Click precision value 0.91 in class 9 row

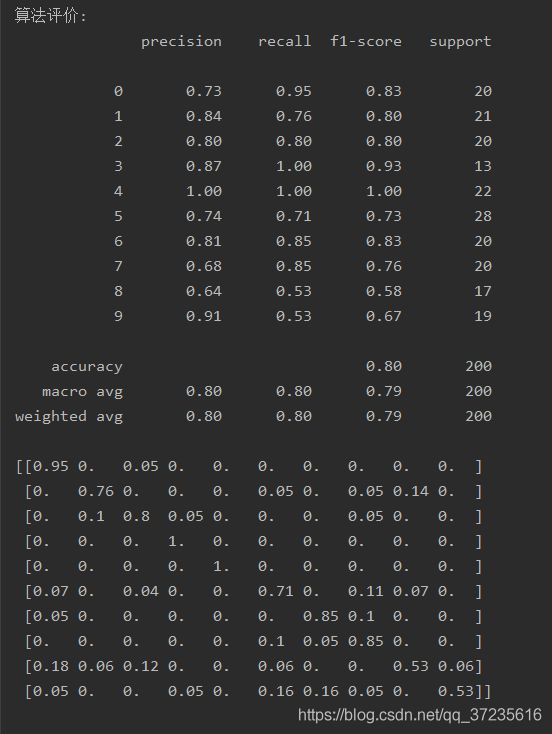pyautogui.click(x=204, y=316)
